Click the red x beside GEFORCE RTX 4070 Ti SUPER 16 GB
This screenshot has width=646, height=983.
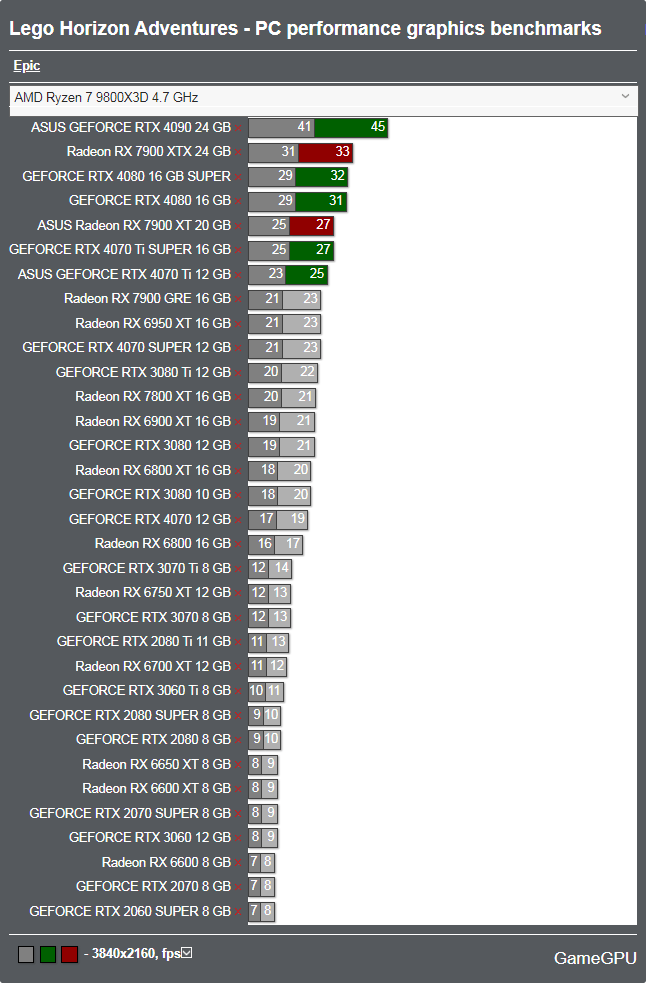tap(238, 251)
